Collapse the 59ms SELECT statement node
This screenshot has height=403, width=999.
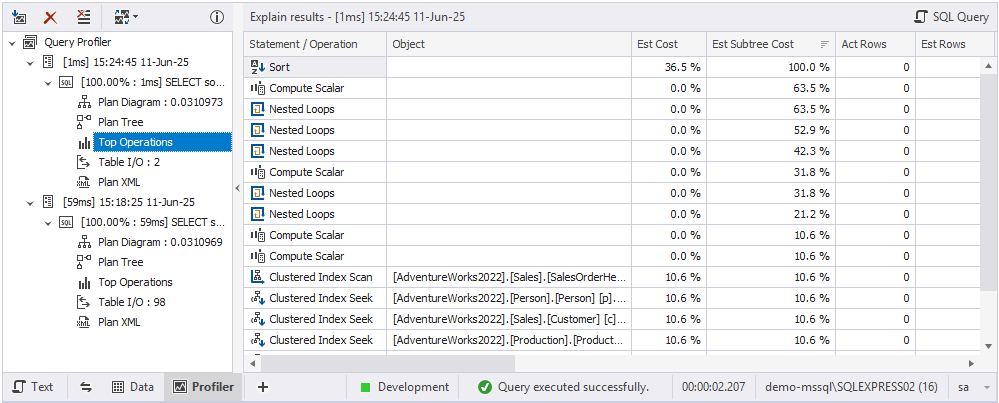[49, 222]
